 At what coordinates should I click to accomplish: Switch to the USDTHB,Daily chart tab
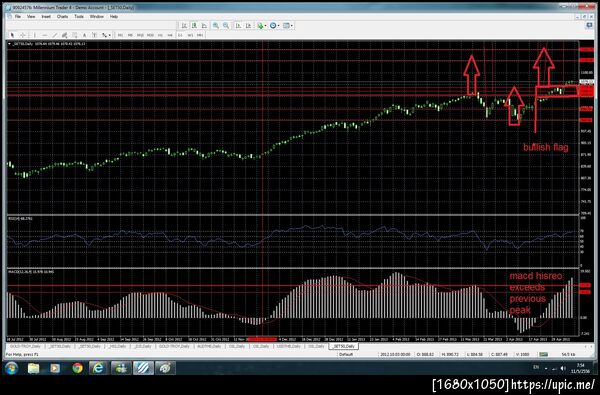tap(289, 346)
